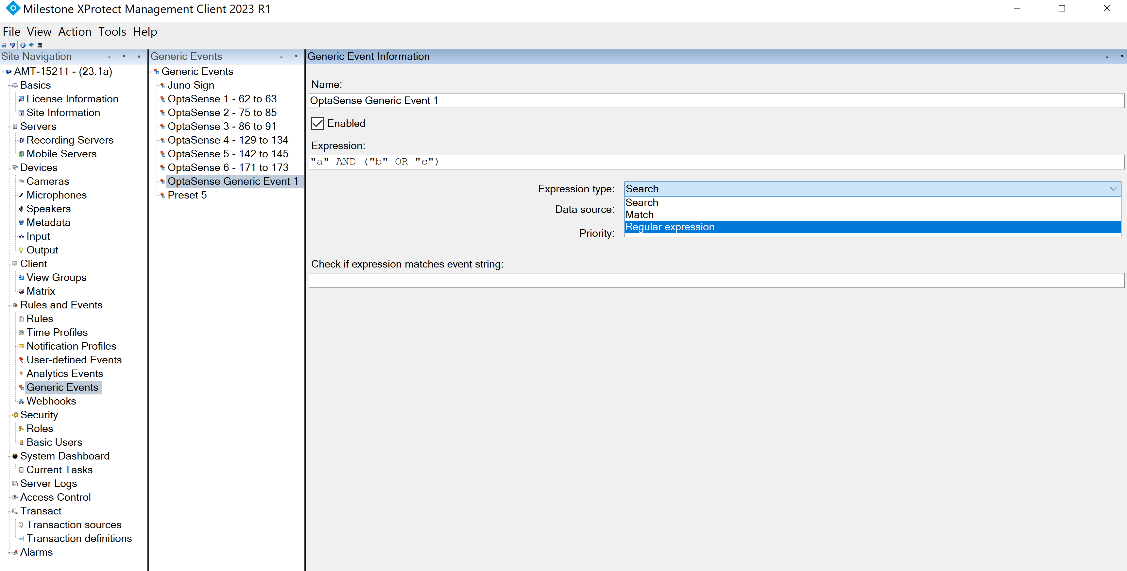Select OptaSense 6 - 171 to 173

coord(228,168)
